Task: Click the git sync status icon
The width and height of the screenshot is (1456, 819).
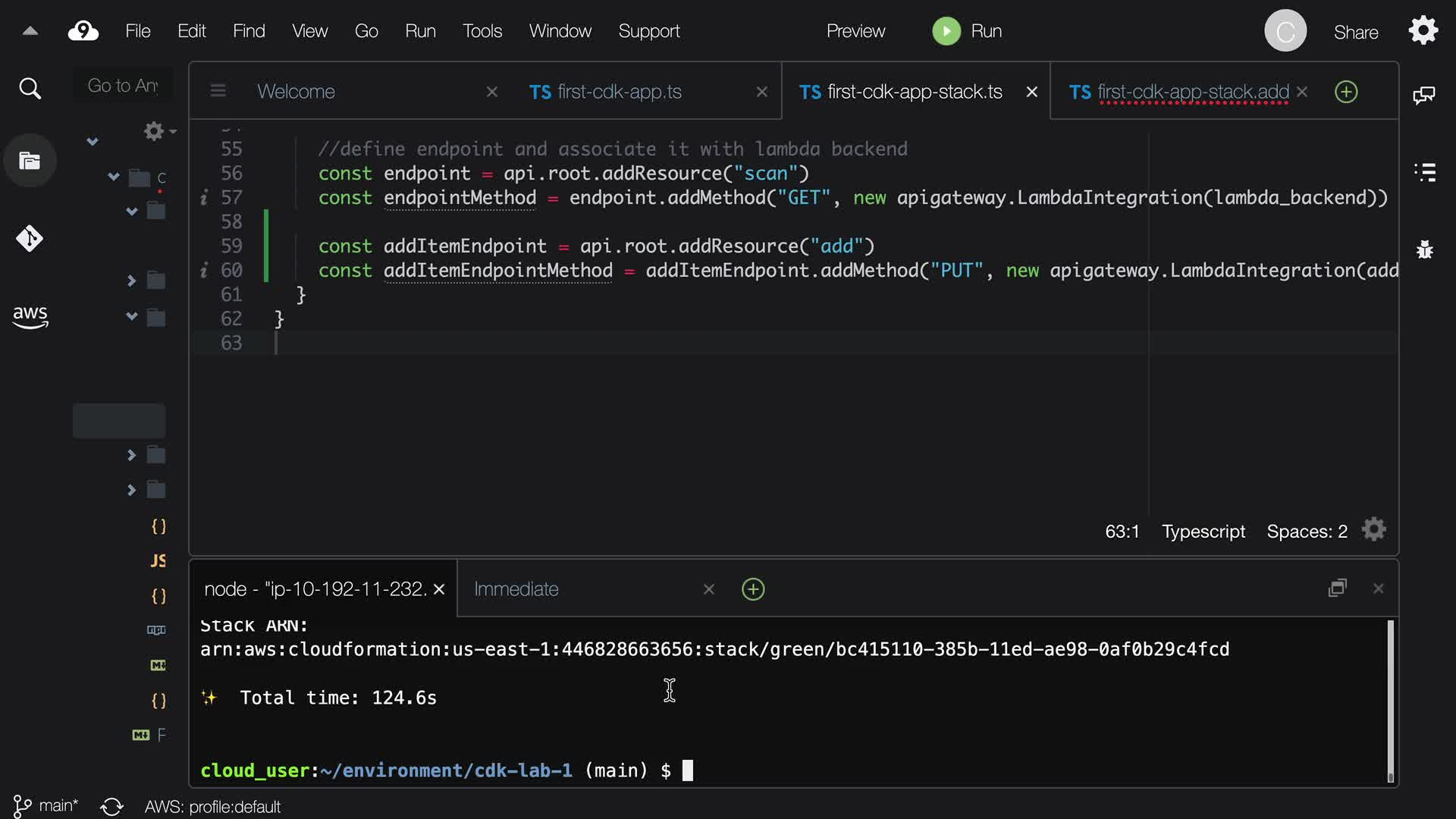Action: coord(111,806)
